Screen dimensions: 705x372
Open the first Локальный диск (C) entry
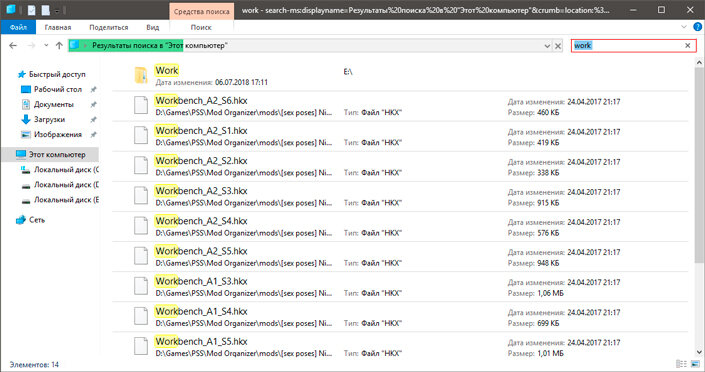(x=66, y=170)
